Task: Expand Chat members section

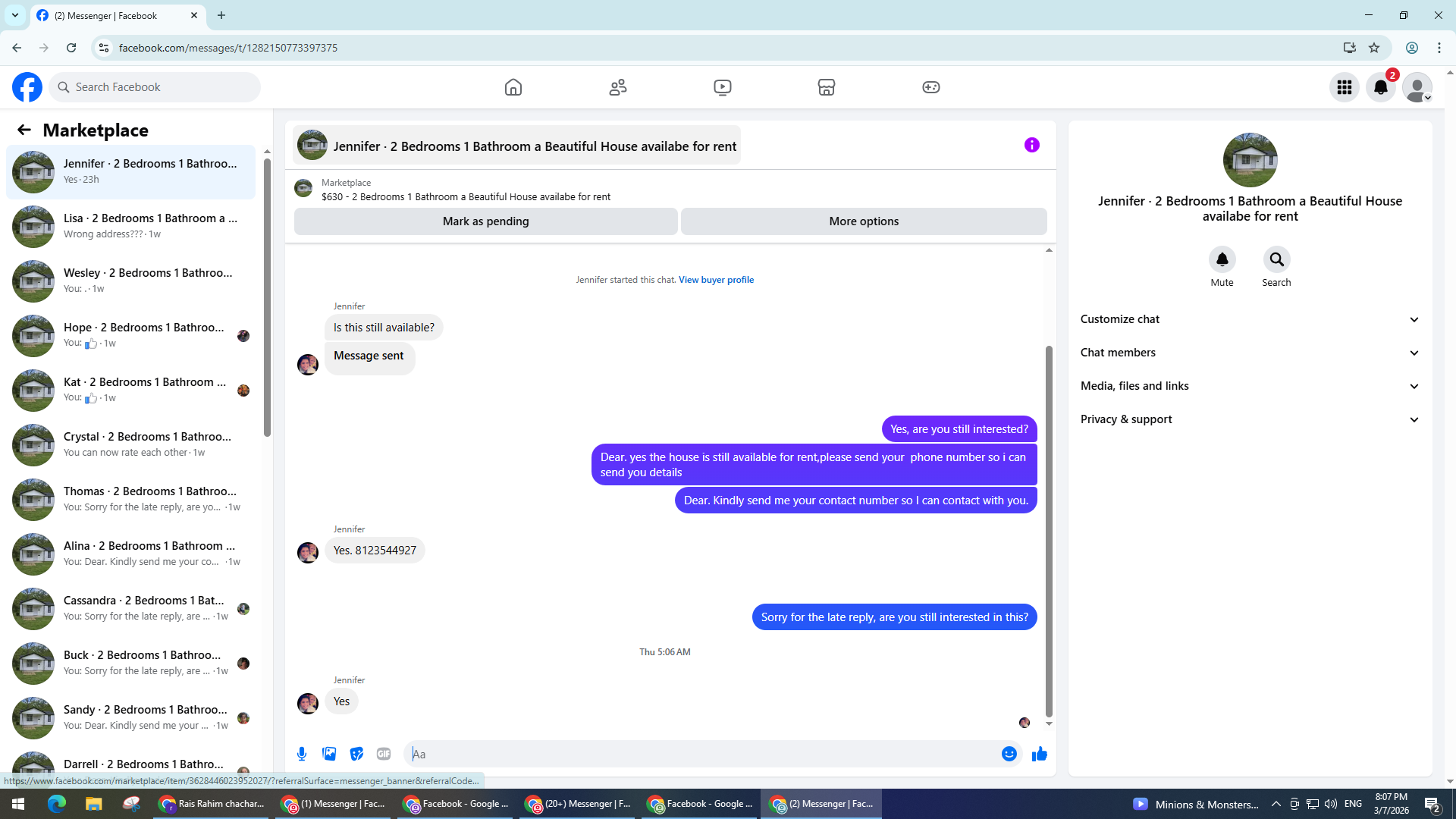Action: coord(1250,353)
